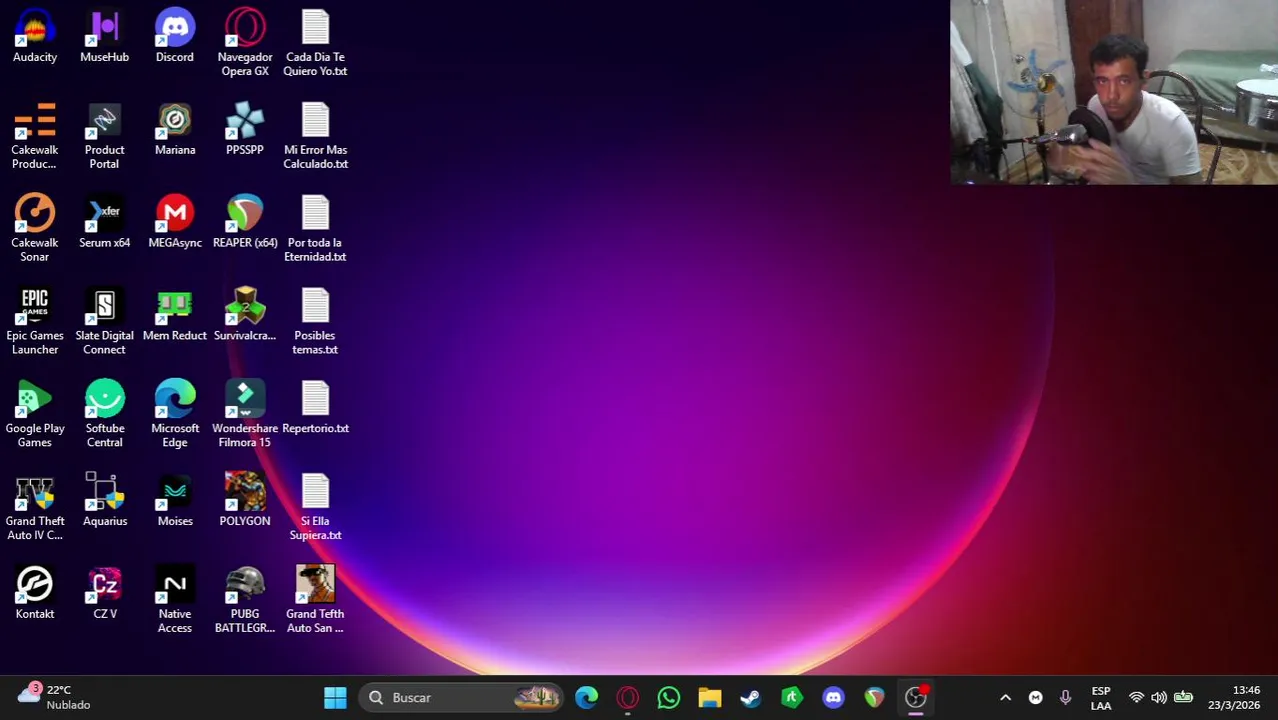Select the PPSSPP desktop icon
The image size is (1278, 720).
pyautogui.click(x=245, y=129)
